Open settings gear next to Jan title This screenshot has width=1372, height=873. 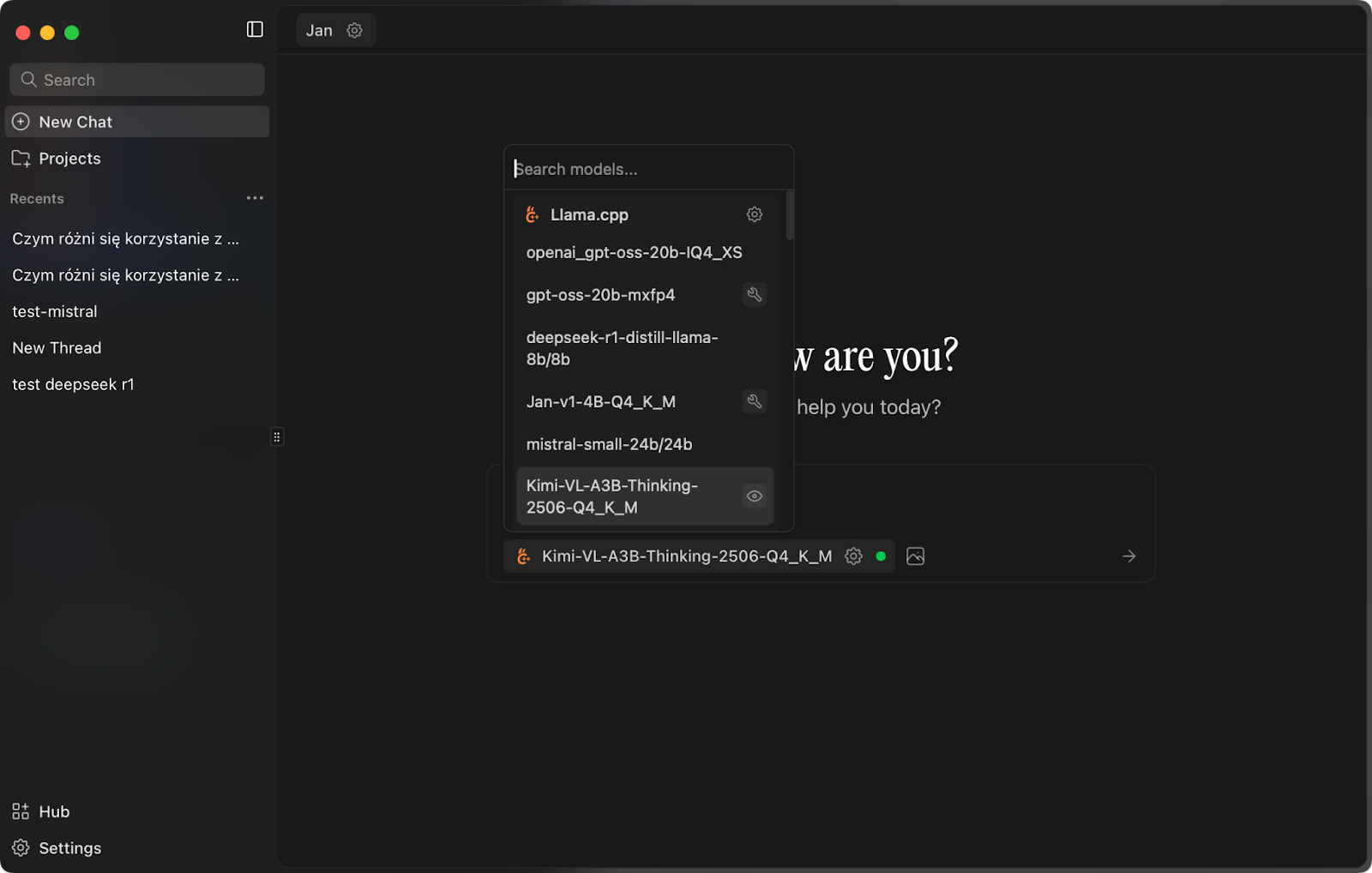[354, 31]
